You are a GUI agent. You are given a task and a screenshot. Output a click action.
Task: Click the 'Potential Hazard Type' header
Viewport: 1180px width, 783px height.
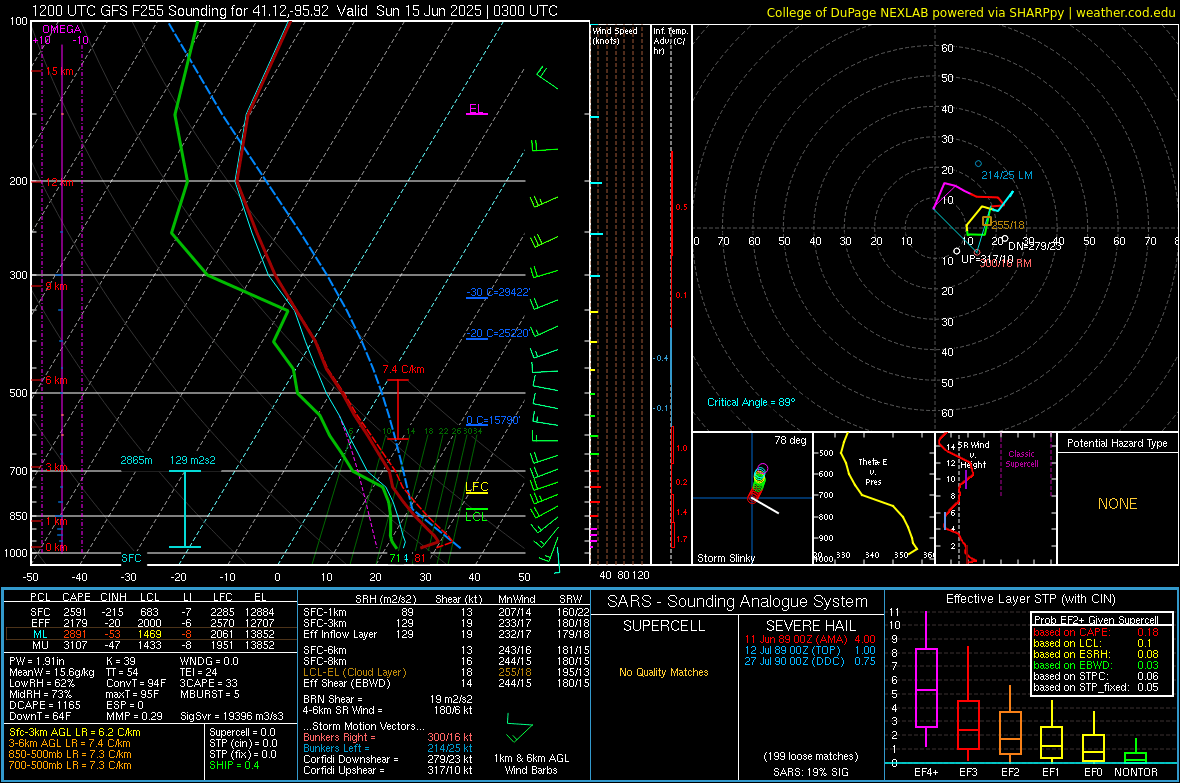[1118, 443]
